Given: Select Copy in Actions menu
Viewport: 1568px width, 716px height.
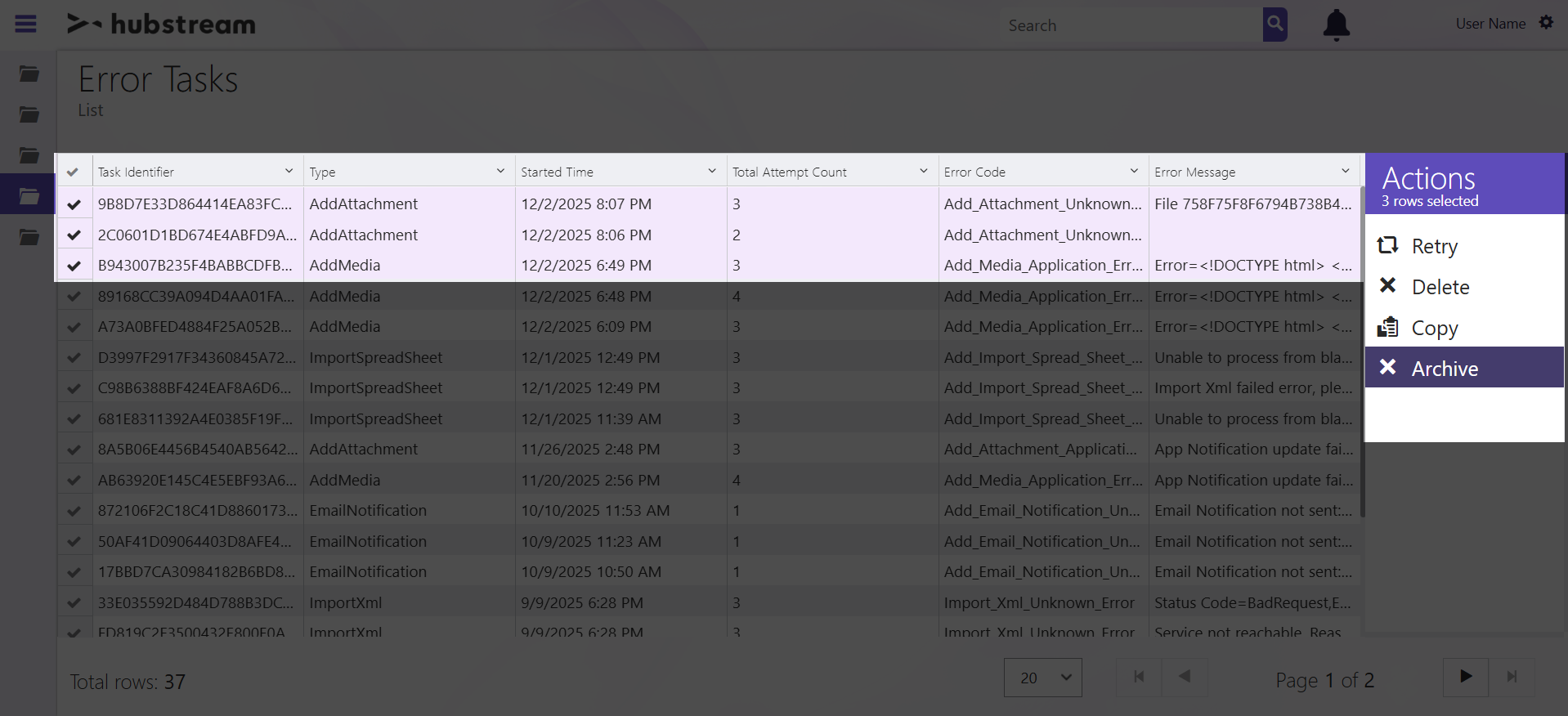Looking at the screenshot, I should [1464, 328].
